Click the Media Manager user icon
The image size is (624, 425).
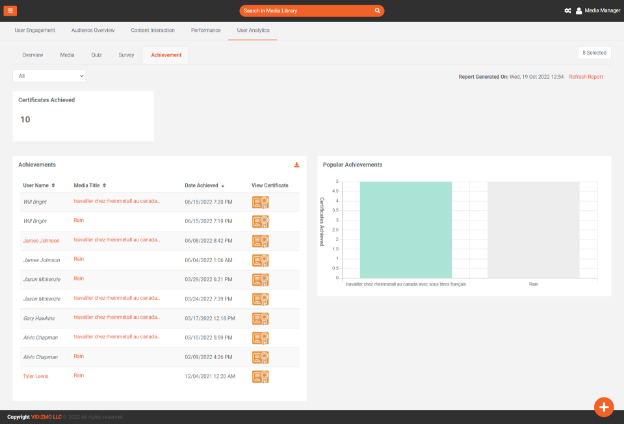coord(579,11)
